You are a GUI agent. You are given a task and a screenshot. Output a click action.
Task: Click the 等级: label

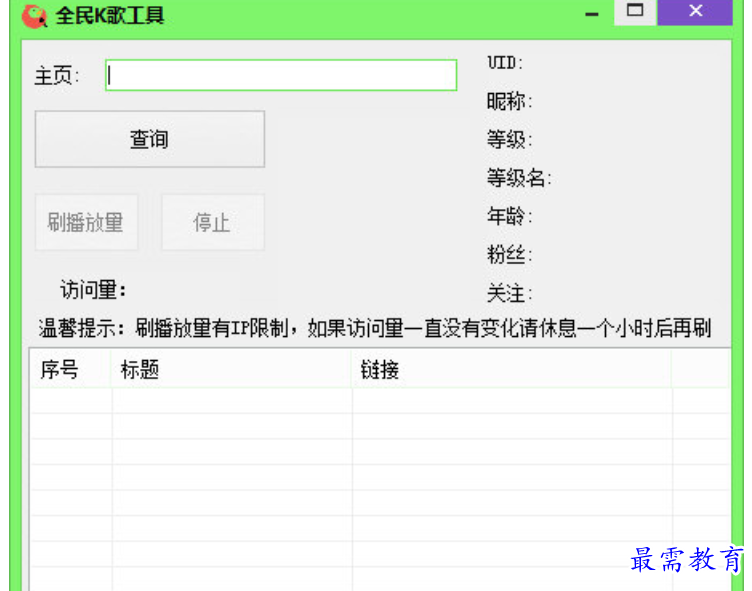click(x=509, y=140)
